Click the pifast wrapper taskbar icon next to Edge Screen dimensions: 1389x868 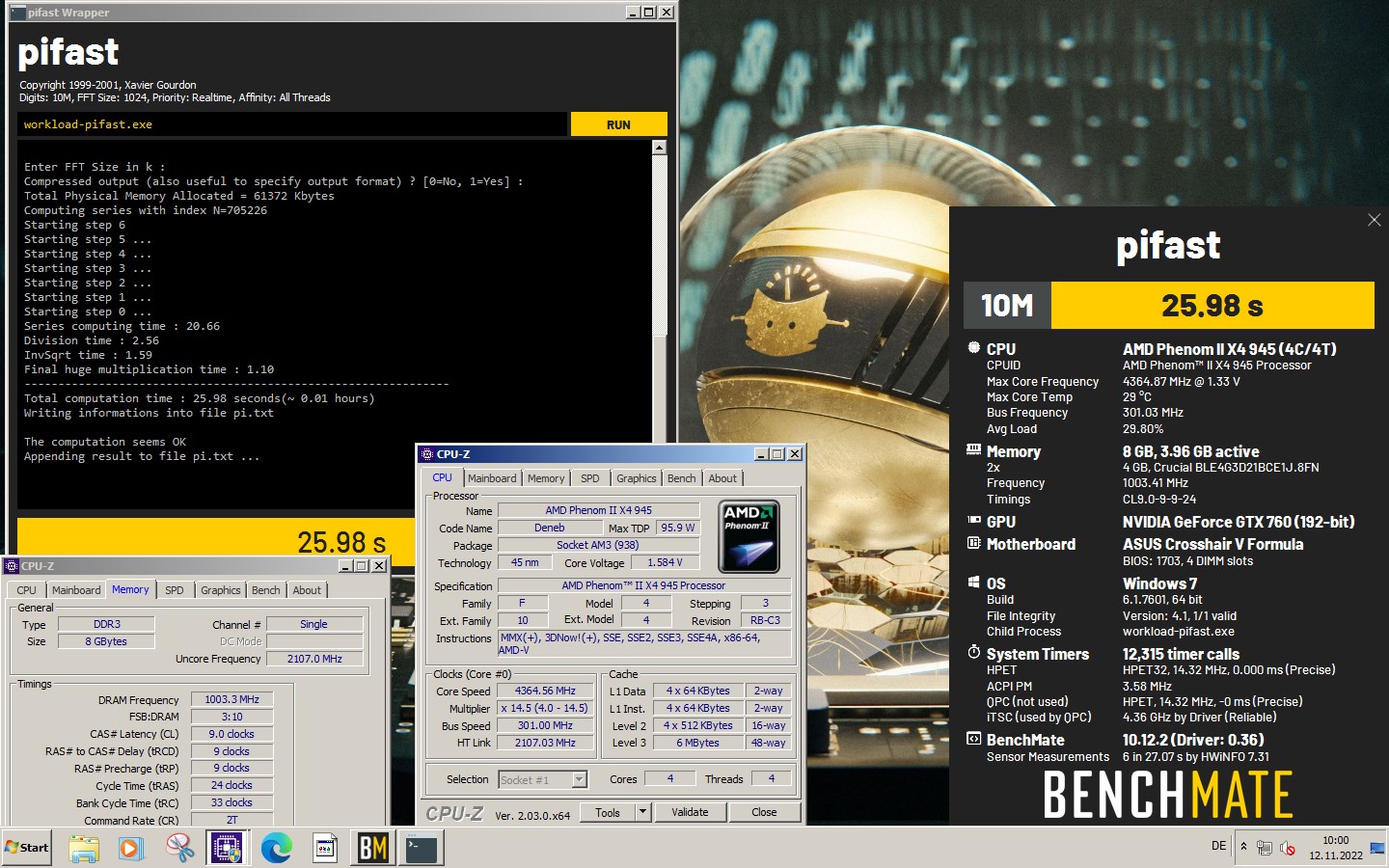tap(325, 848)
